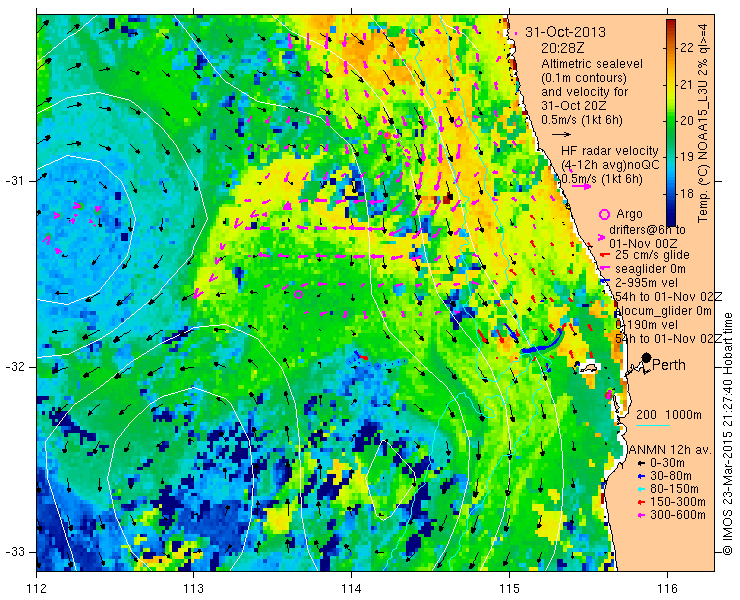Click the IMOS copyright timestamp text
740x600 pixels.
click(727, 434)
